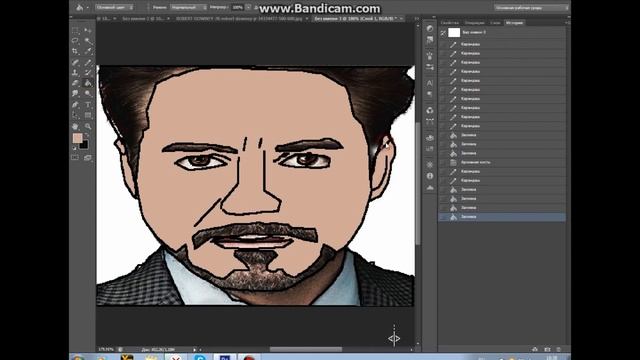Select the Eyedropper tool

(88, 51)
